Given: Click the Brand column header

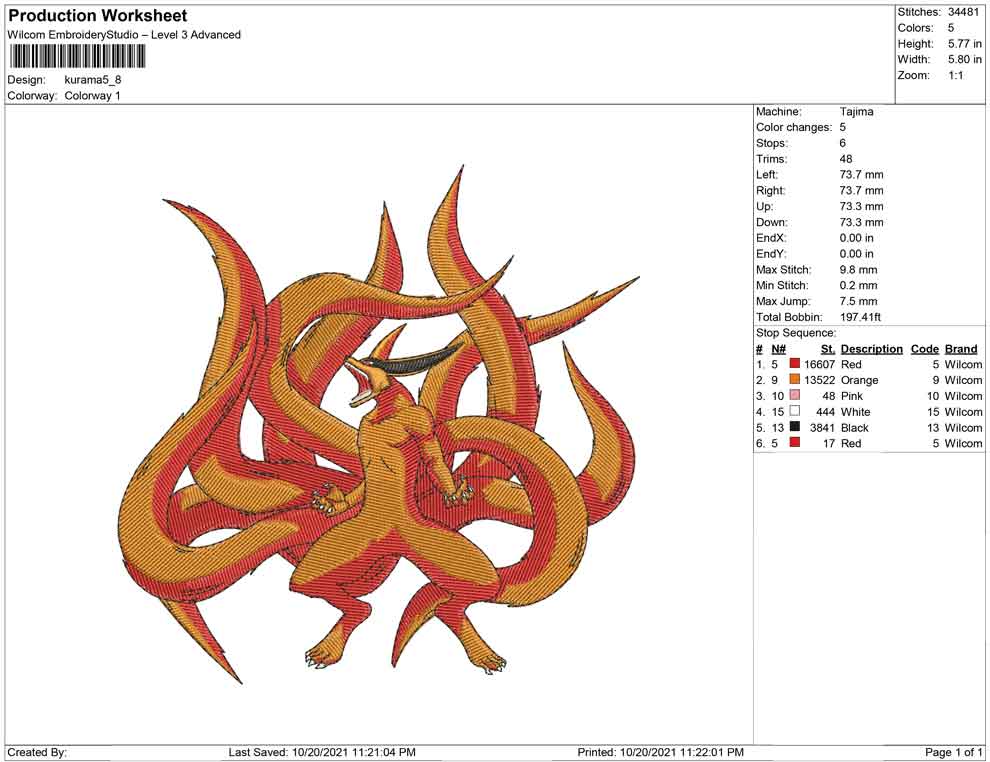Looking at the screenshot, I should coord(961,349).
